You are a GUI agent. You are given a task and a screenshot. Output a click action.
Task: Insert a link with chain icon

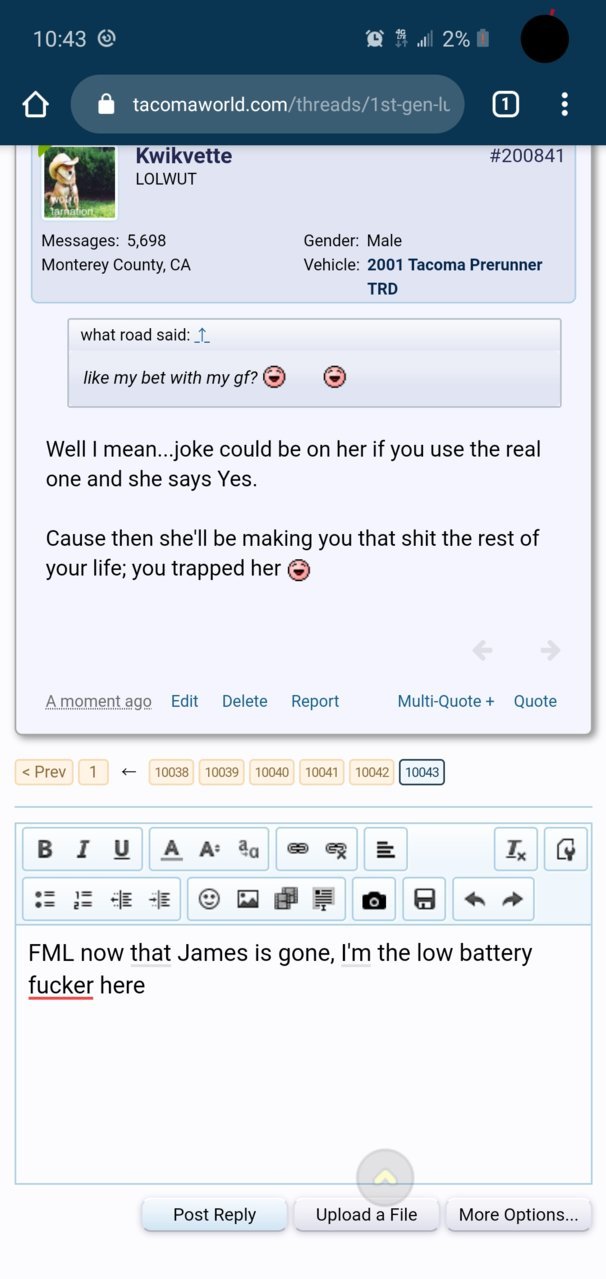(298, 850)
